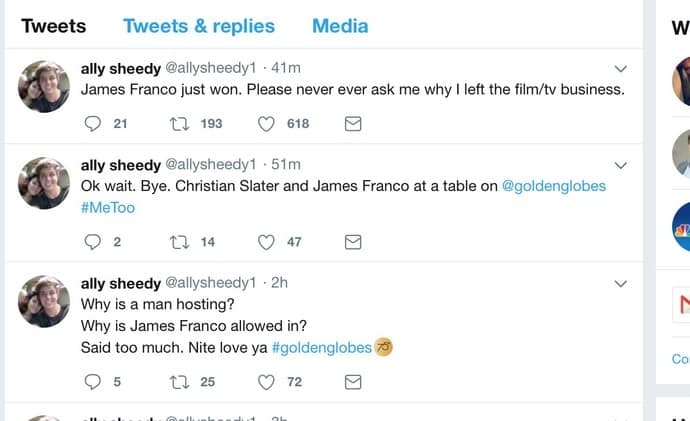
Task: Open ally sheedy avatar on the first tweet
Action: (44, 87)
